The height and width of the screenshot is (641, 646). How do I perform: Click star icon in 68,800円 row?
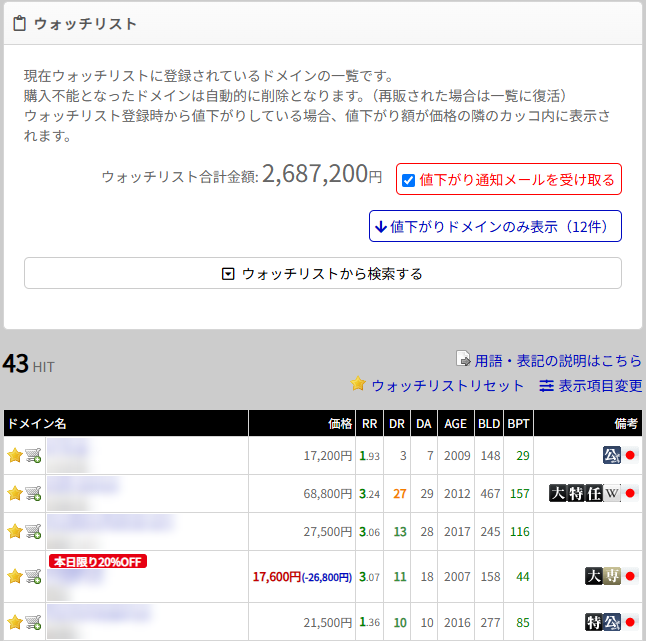[14, 493]
